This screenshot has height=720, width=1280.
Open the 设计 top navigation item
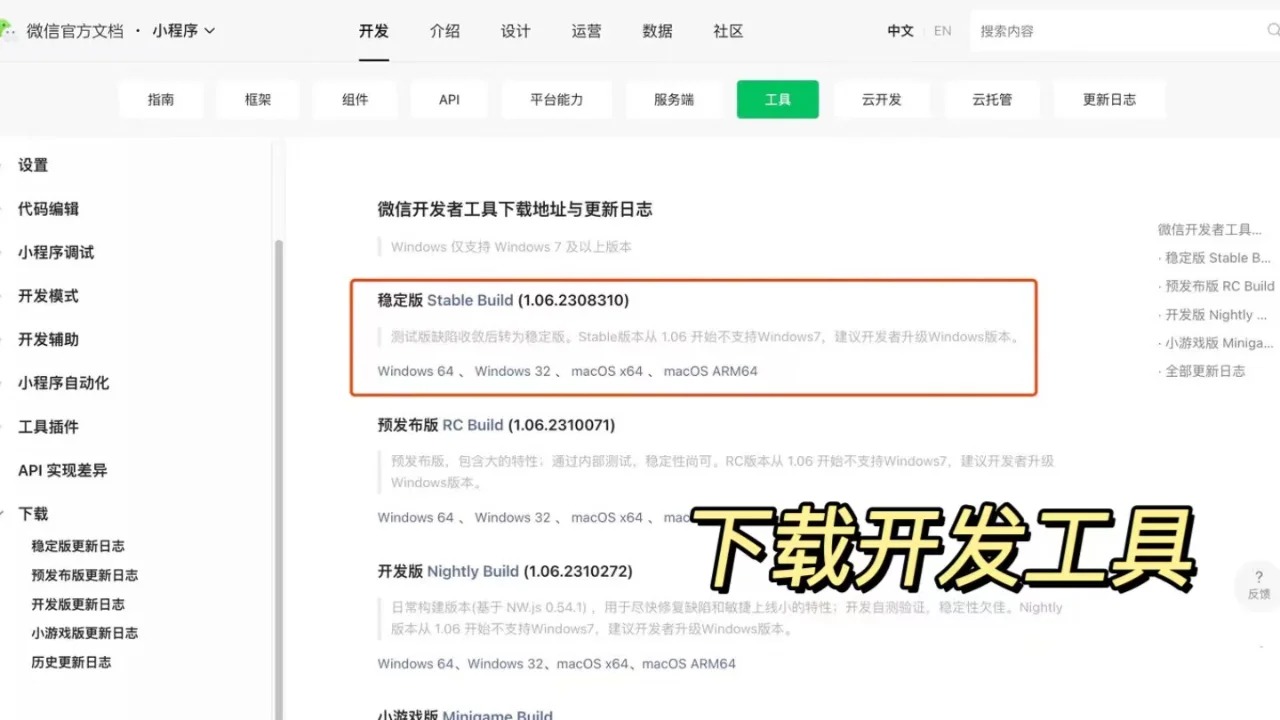pyautogui.click(x=516, y=31)
